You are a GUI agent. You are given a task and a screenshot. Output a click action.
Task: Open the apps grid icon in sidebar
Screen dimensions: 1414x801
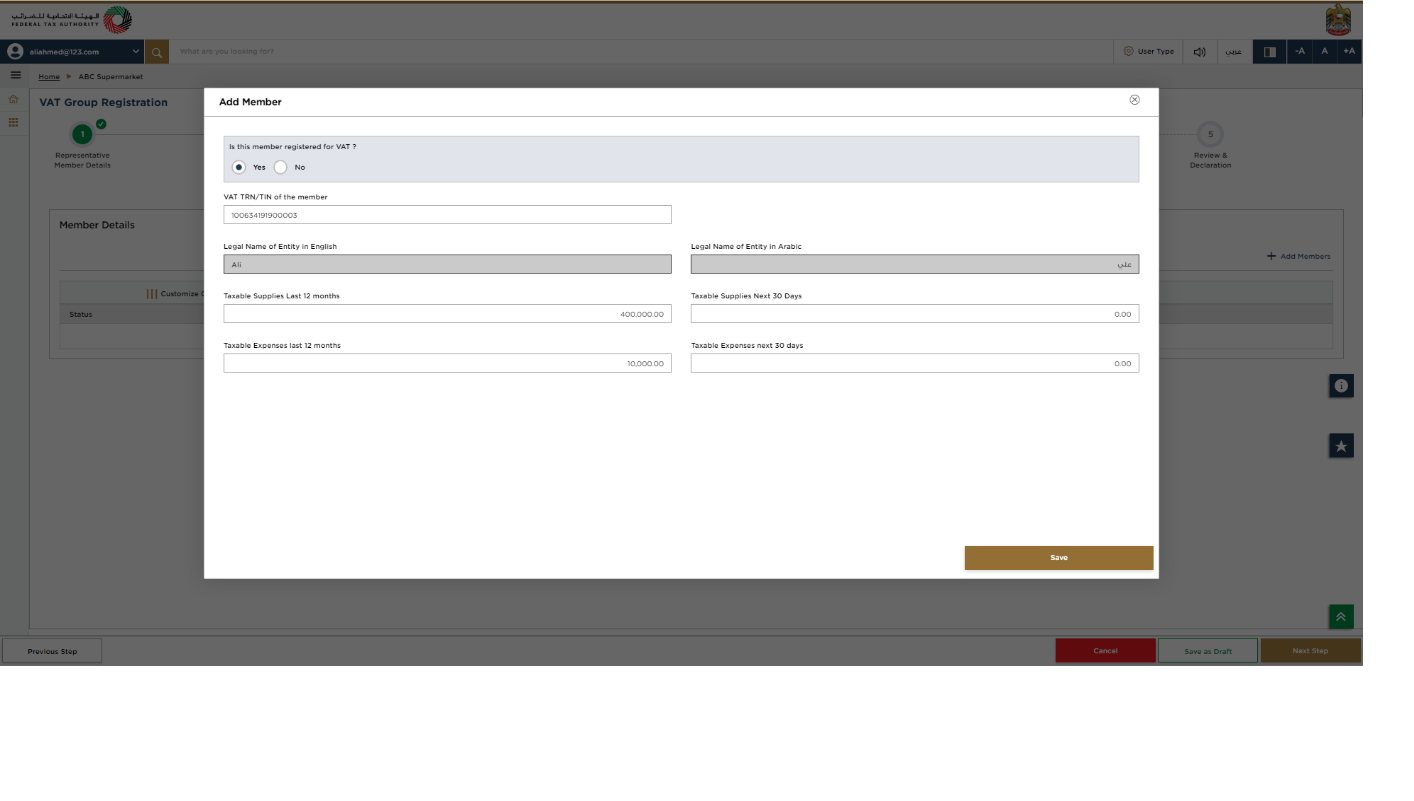[x=13, y=122]
